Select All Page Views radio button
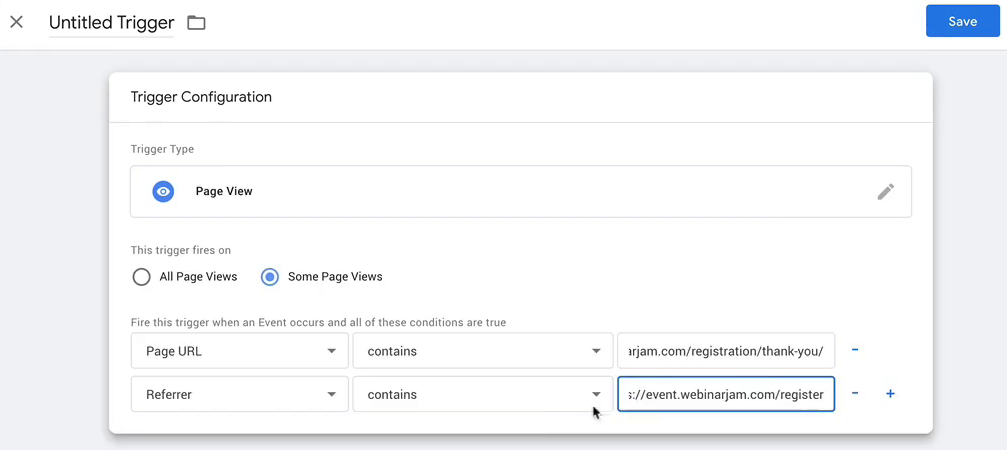This screenshot has width=1007, height=450. tap(141, 277)
